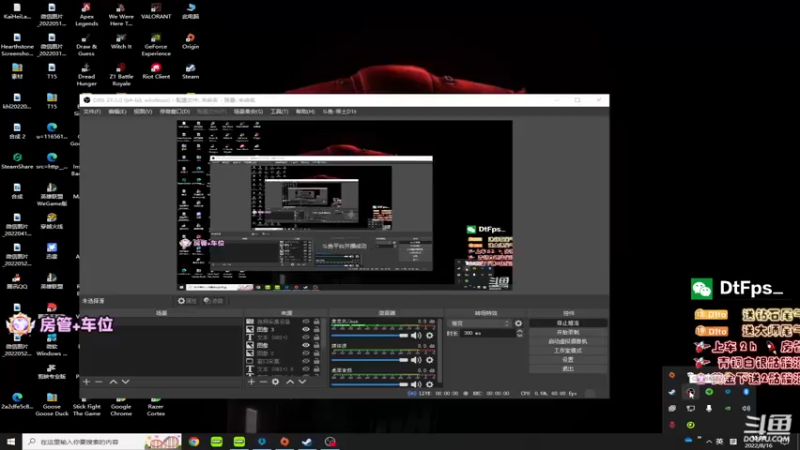800x450 pixels.
Task: Open Steam desktop shortcut
Action: click(x=190, y=71)
